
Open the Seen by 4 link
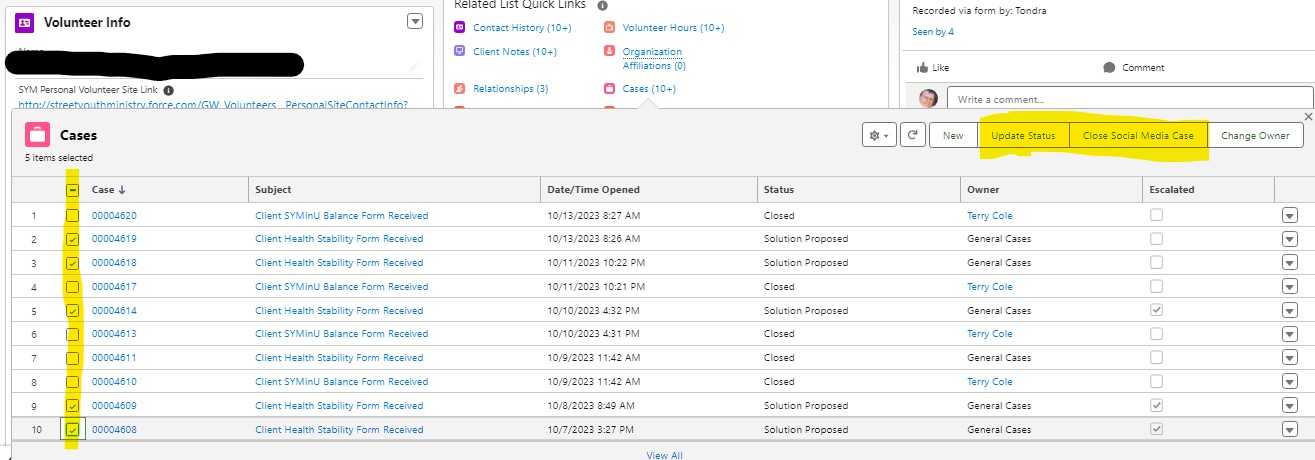(x=933, y=32)
